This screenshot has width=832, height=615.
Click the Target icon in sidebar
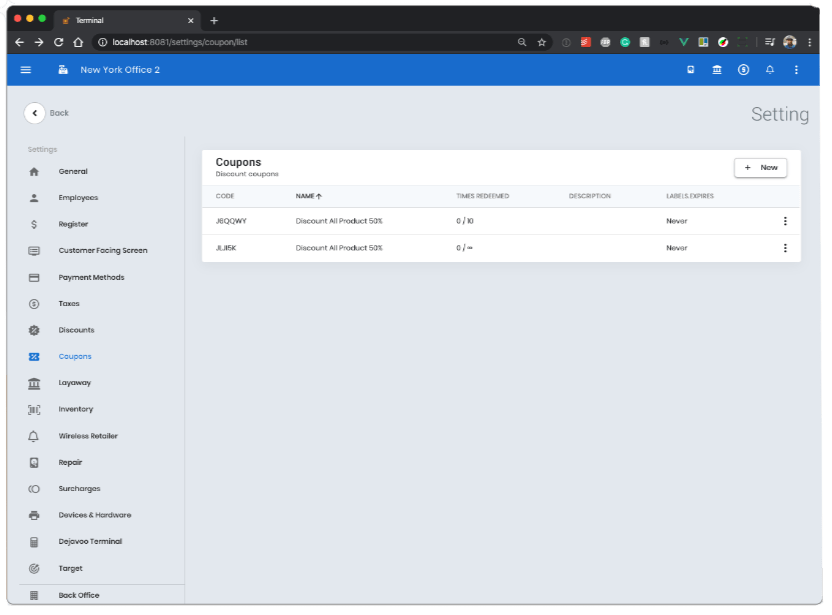click(34, 568)
